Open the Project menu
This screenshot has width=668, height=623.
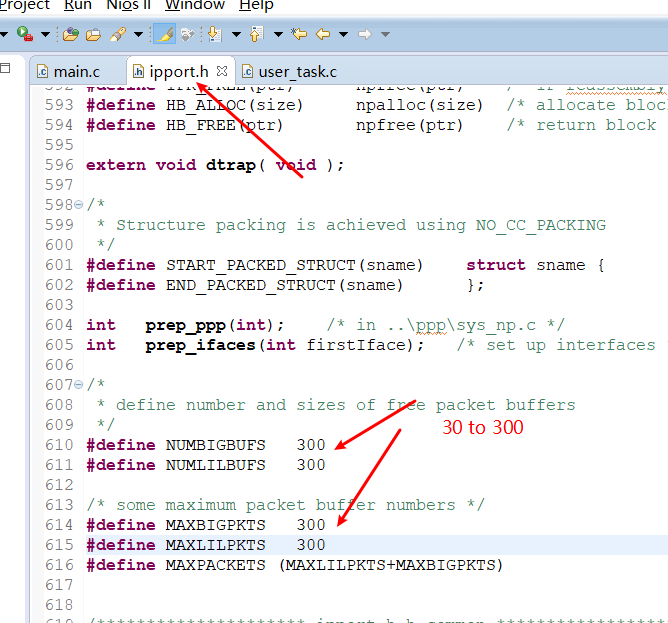click(x=24, y=5)
